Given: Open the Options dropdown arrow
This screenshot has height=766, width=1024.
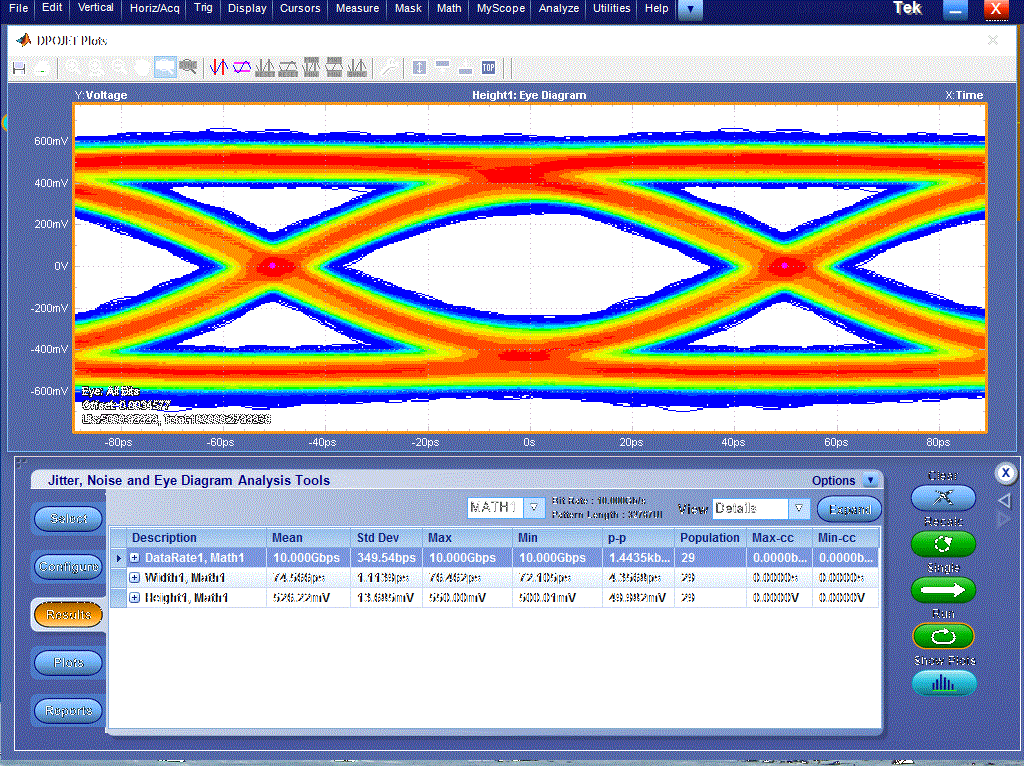Looking at the screenshot, I should (x=870, y=481).
